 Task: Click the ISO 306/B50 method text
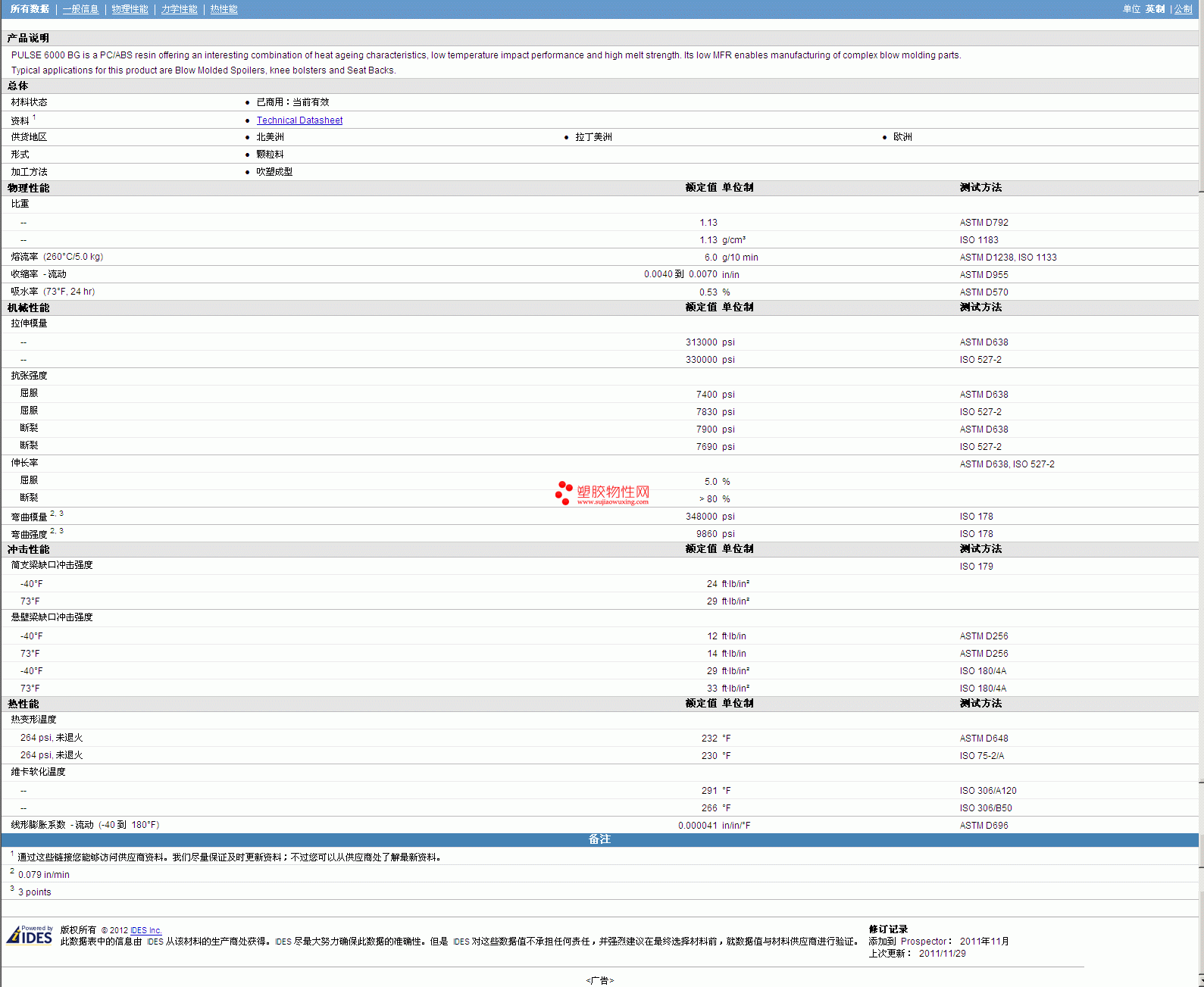point(986,808)
